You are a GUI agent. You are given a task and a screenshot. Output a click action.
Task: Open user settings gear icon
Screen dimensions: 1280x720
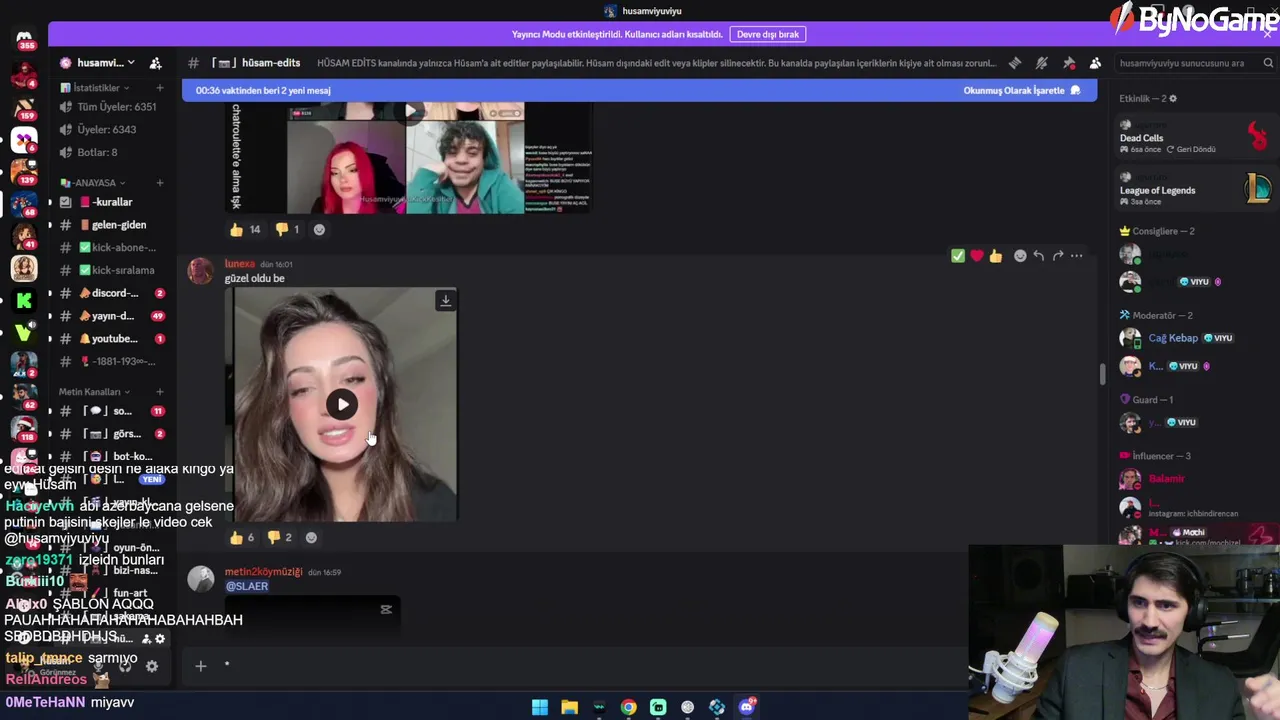152,666
